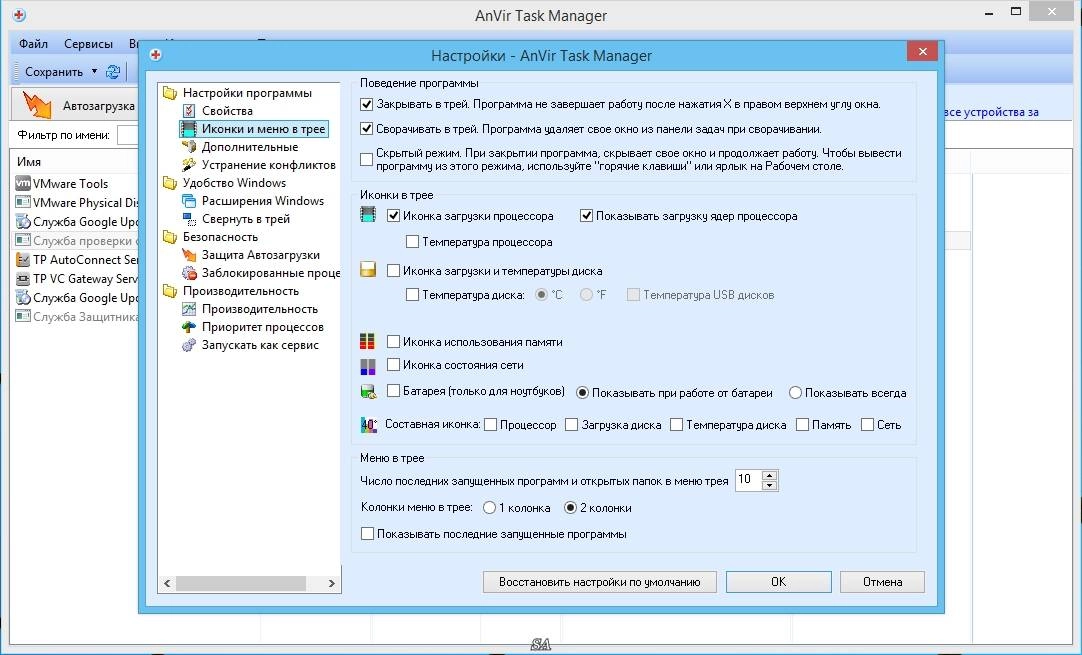Open the Устранение конфликтов page
This screenshot has height=655, width=1082.
[268, 164]
